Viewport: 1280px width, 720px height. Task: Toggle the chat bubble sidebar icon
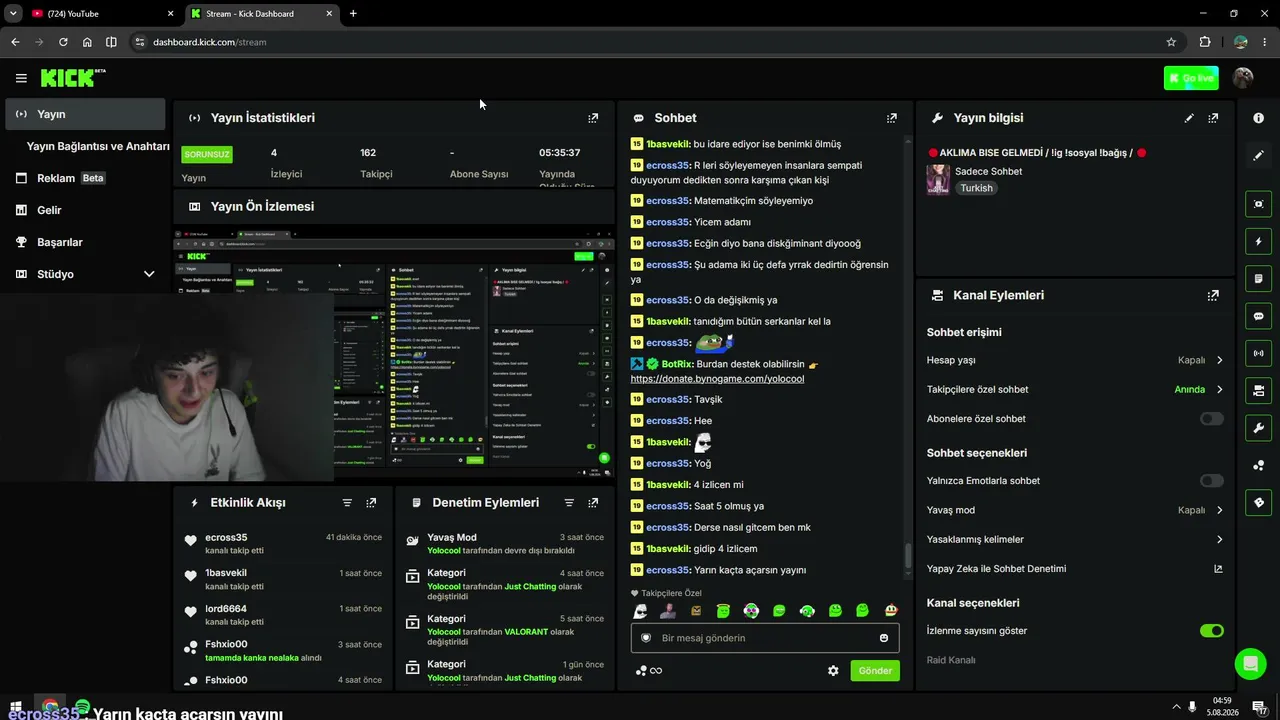click(1258, 316)
